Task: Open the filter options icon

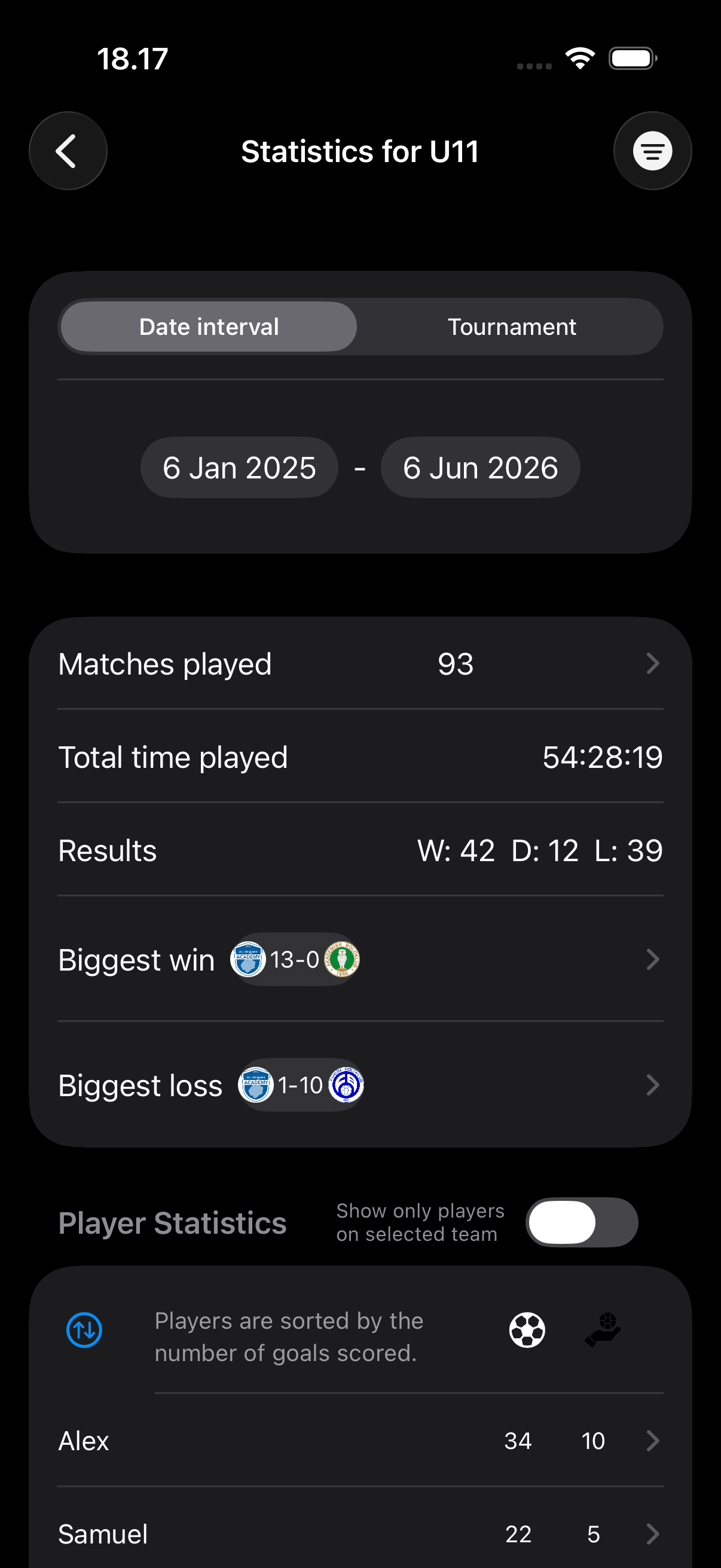Action: 652,150
